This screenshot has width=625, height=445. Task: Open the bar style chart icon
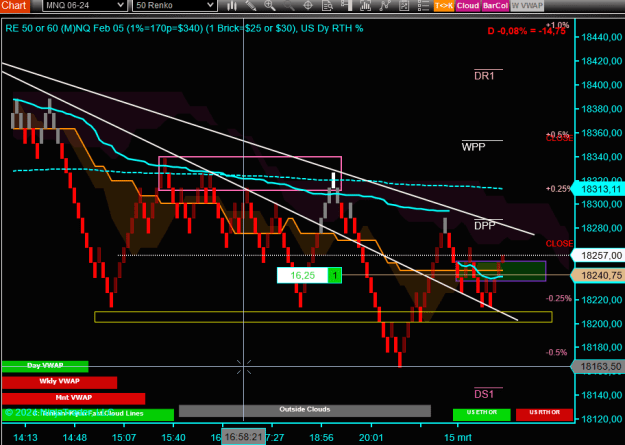232,6
